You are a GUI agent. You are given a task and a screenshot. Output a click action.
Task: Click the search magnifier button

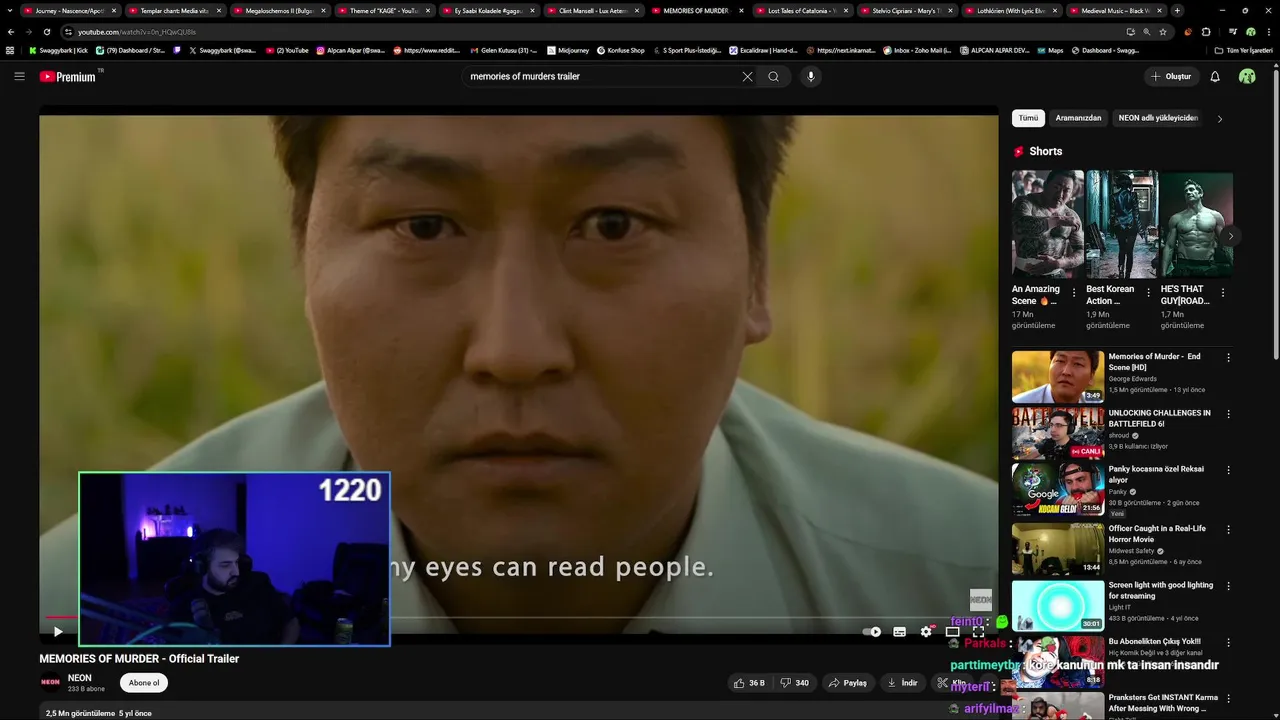pyautogui.click(x=774, y=76)
